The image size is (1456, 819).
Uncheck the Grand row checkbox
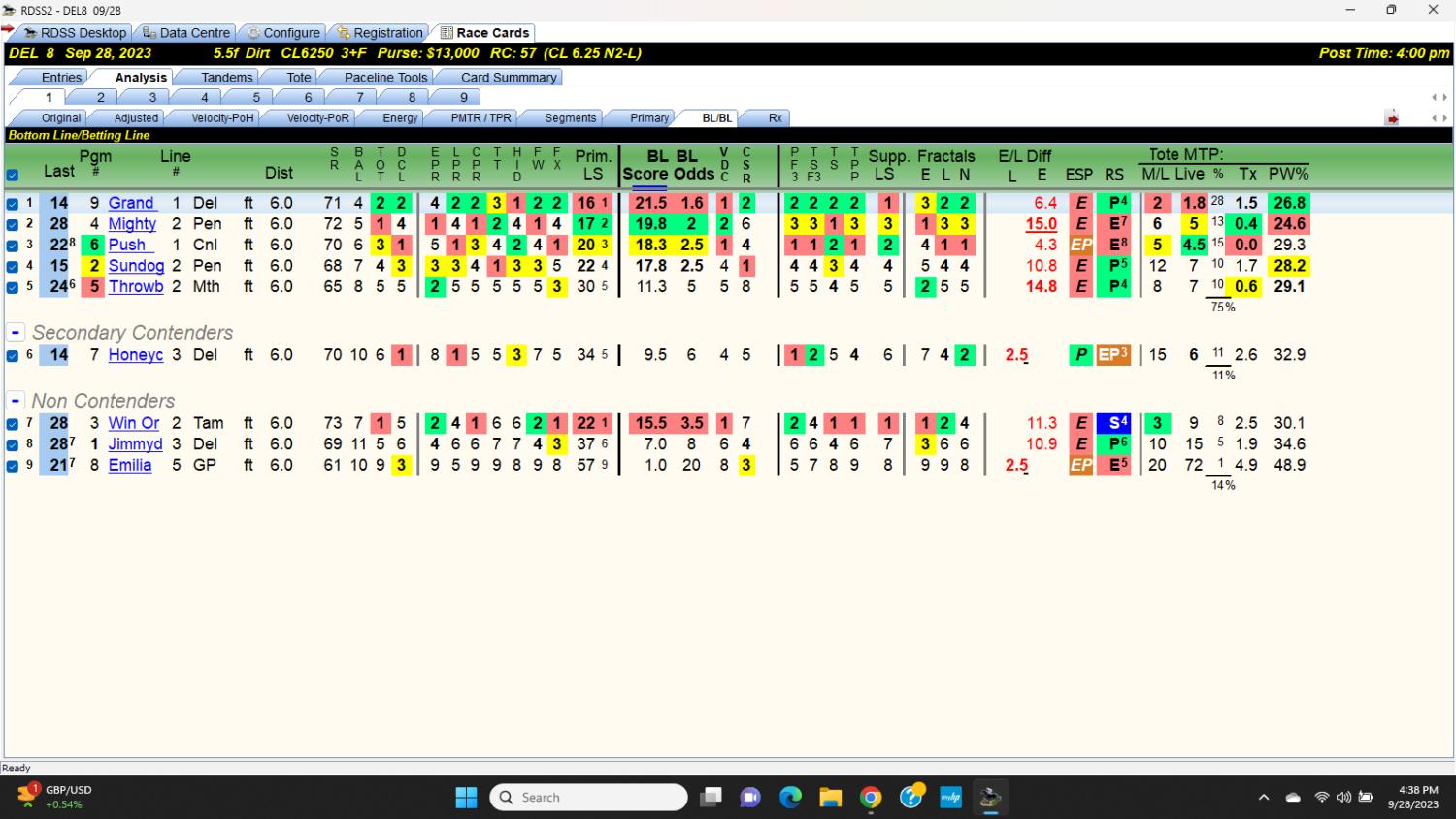[13, 204]
